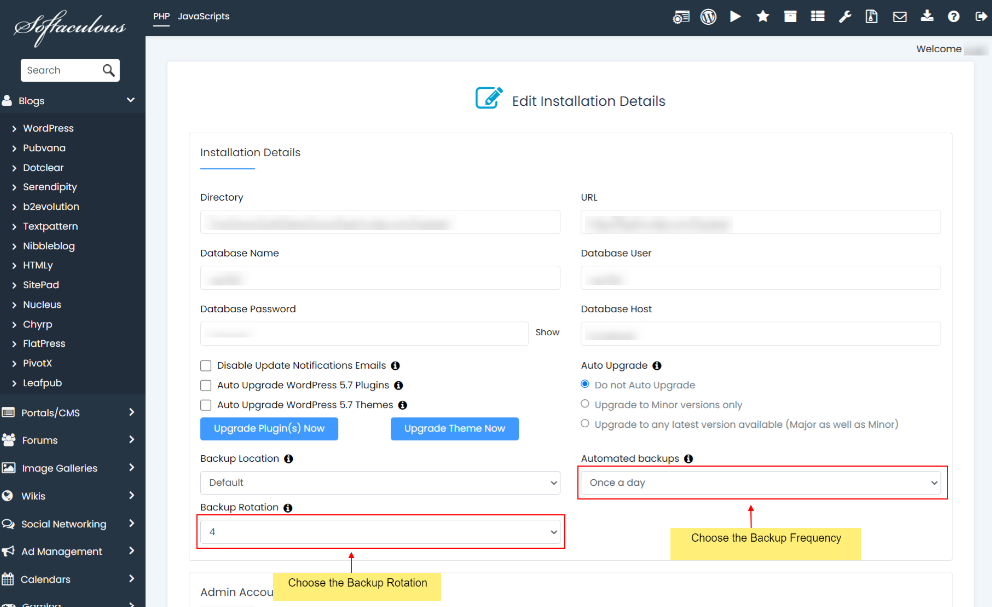
Task: Enable Disable Update Notifications Emails checkbox
Action: pyautogui.click(x=206, y=366)
